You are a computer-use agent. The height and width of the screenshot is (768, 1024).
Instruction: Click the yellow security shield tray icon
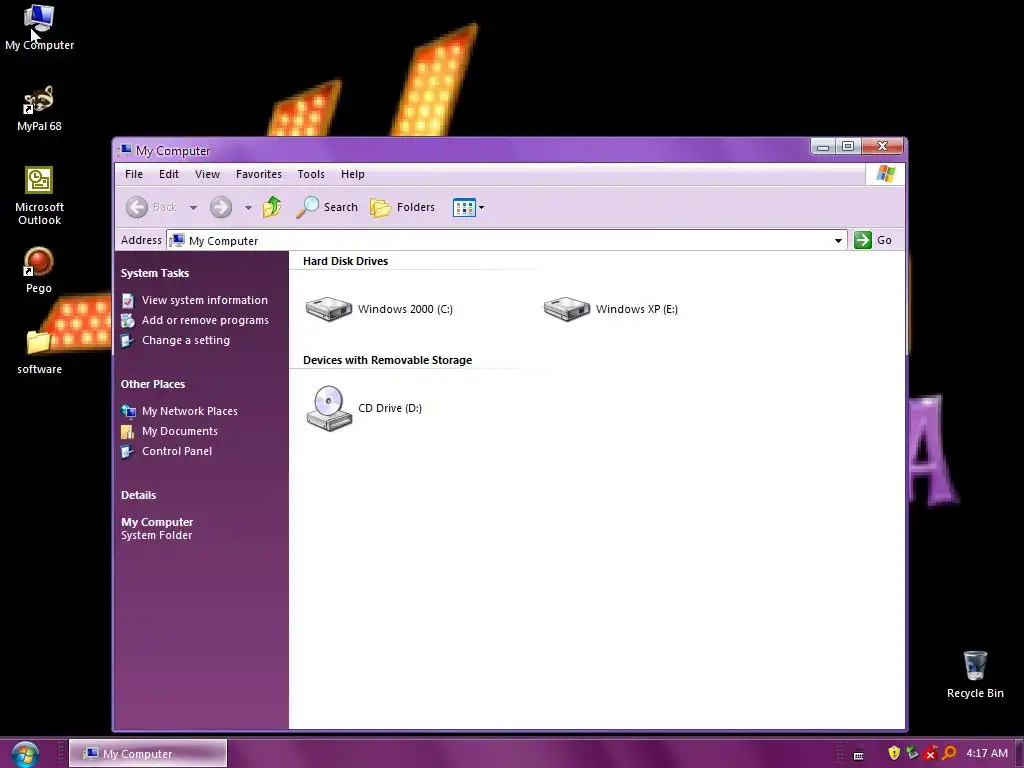click(894, 753)
